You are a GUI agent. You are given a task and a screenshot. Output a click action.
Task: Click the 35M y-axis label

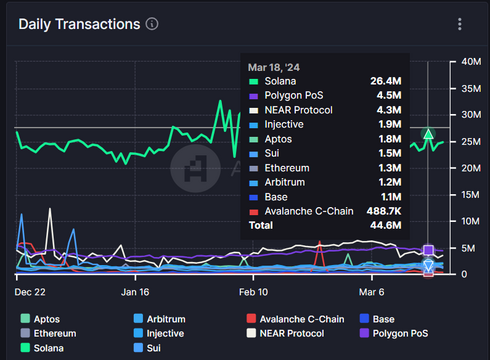[x=471, y=89]
